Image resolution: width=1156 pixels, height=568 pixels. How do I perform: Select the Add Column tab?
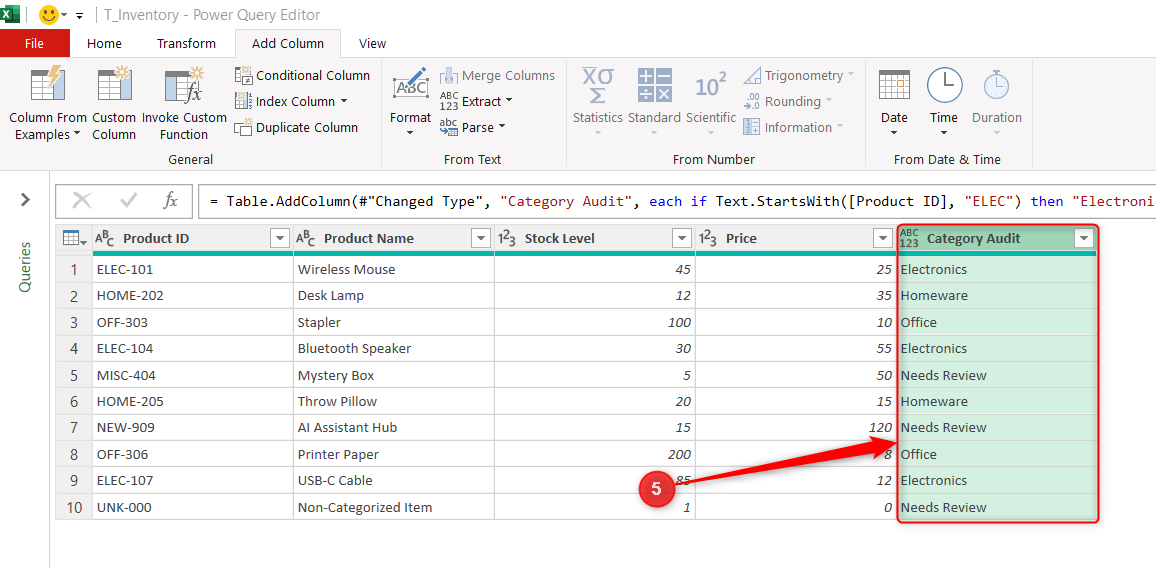[288, 44]
